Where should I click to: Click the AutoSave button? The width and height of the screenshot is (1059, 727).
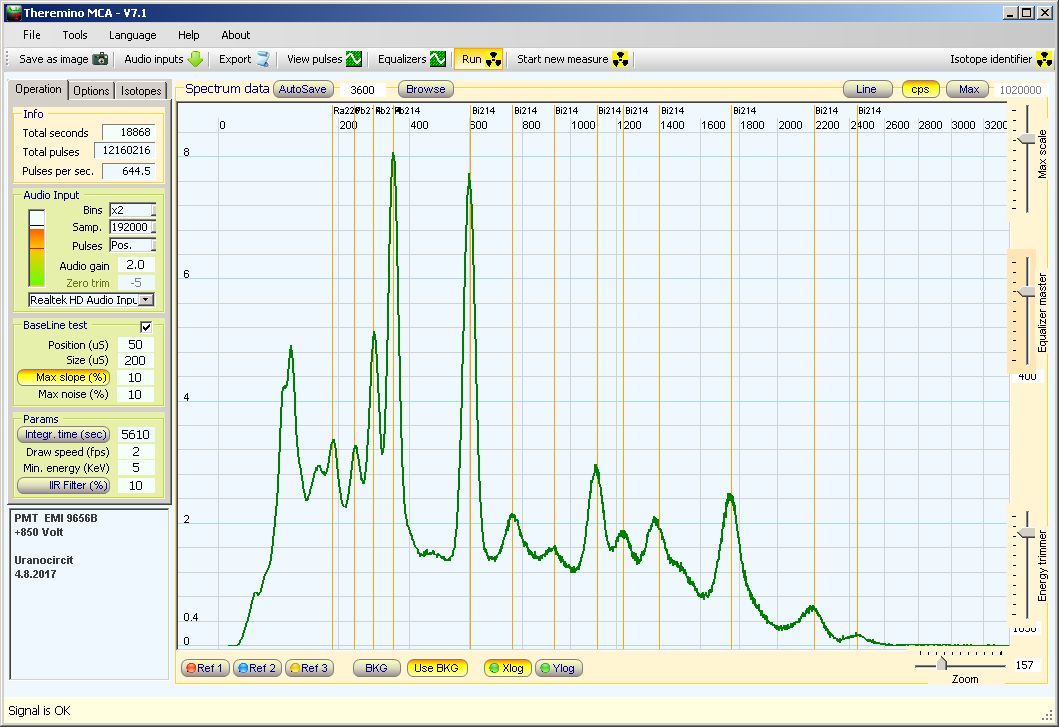[302, 89]
